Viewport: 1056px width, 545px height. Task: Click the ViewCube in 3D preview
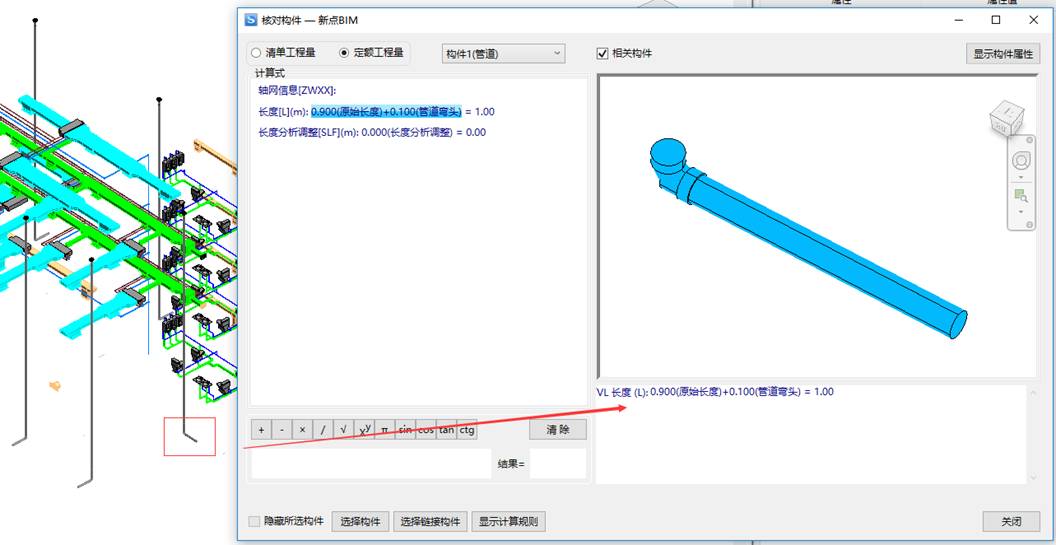[x=1005, y=120]
